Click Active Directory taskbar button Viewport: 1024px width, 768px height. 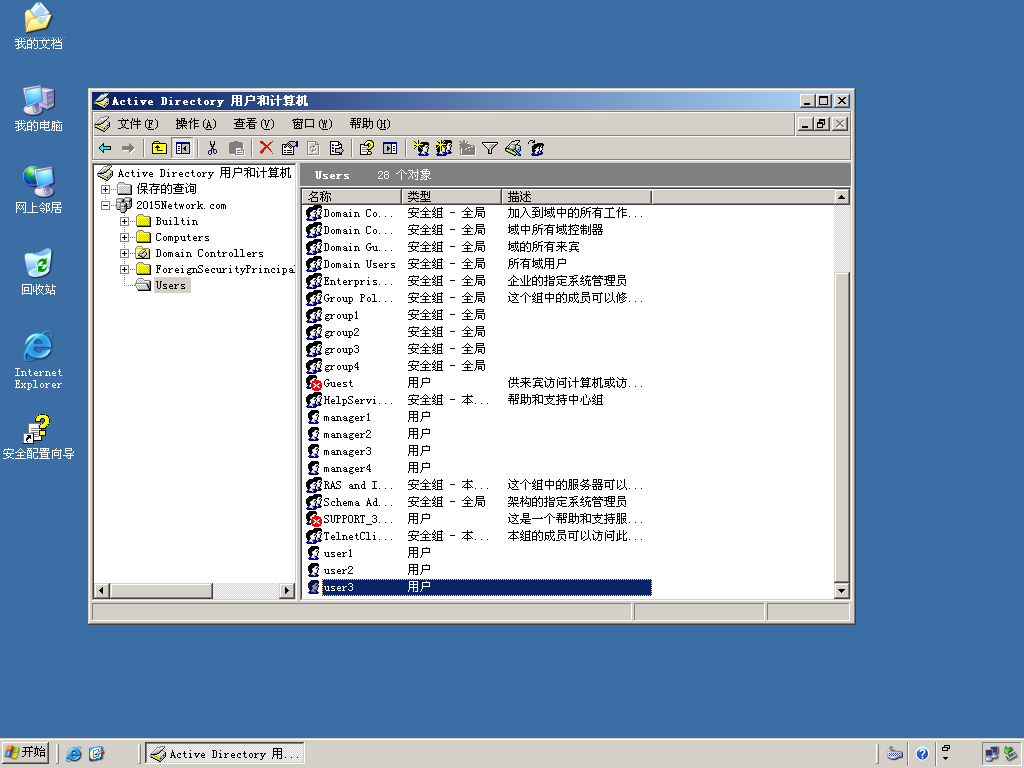coord(225,754)
